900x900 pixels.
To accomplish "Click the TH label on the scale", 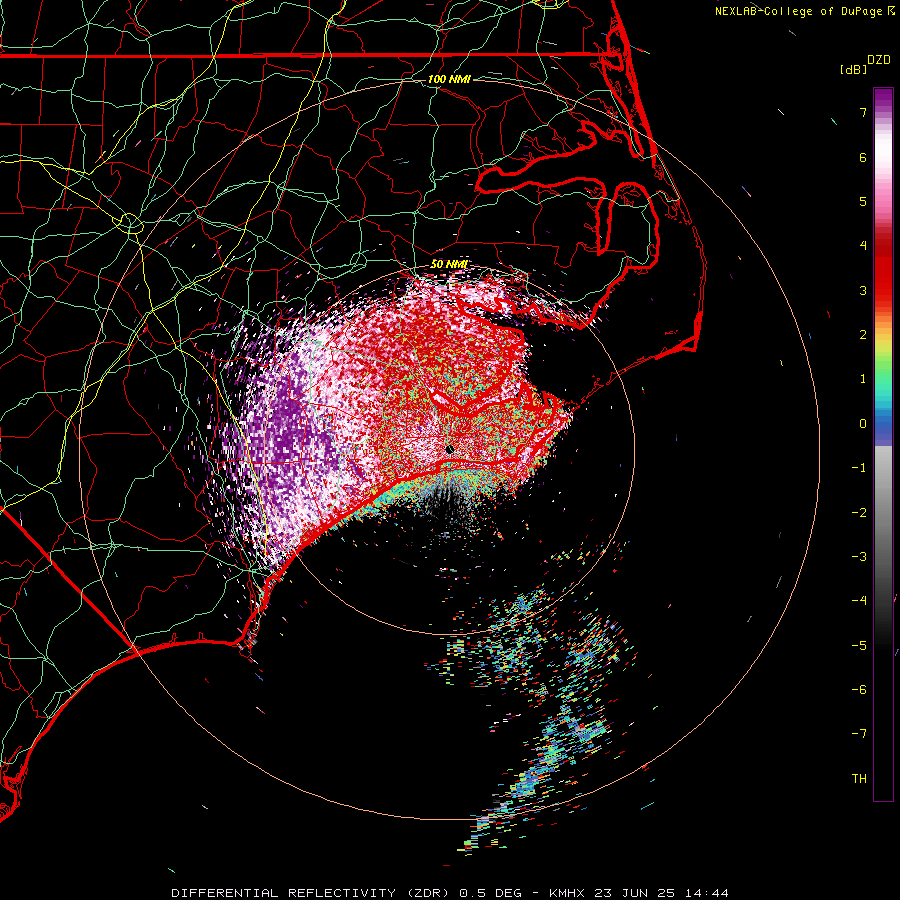I will click(x=859, y=779).
